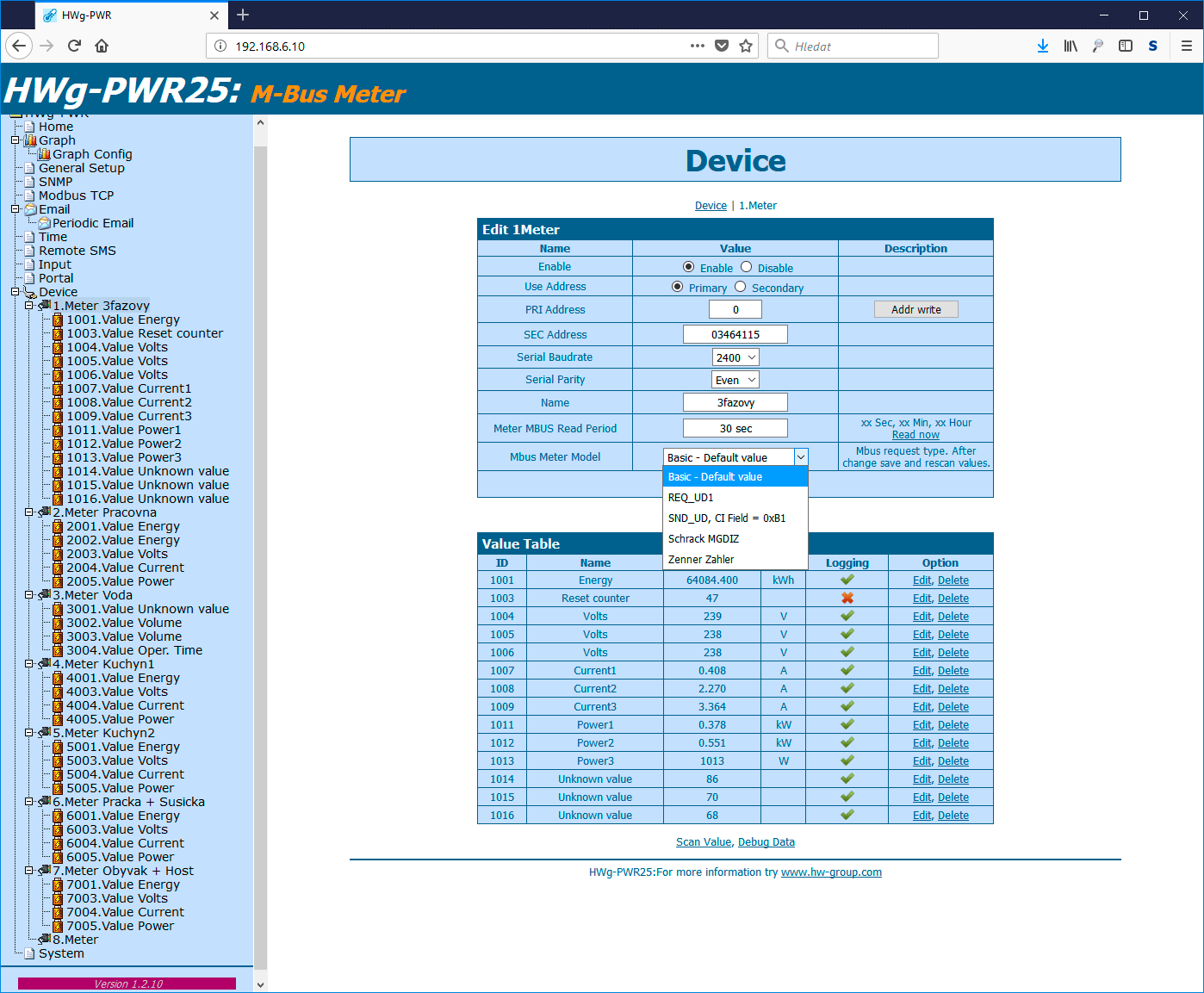1204x993 pixels.
Task: Click 1.Meter 3fazovy device icon
Action: pyautogui.click(x=44, y=306)
